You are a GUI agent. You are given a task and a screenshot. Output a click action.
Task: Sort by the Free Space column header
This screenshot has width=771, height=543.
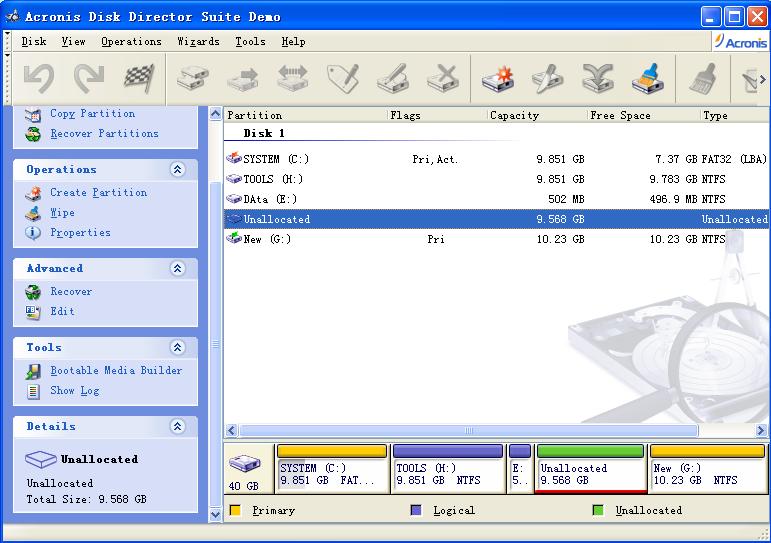pyautogui.click(x=644, y=116)
